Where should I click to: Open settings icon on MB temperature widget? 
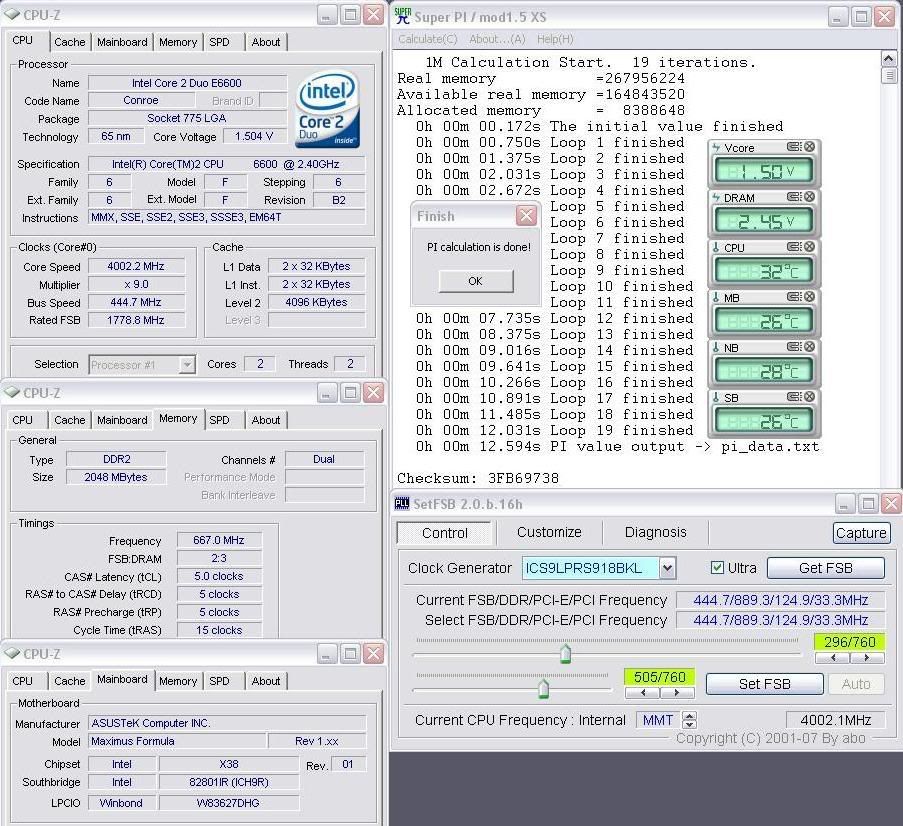pos(794,297)
